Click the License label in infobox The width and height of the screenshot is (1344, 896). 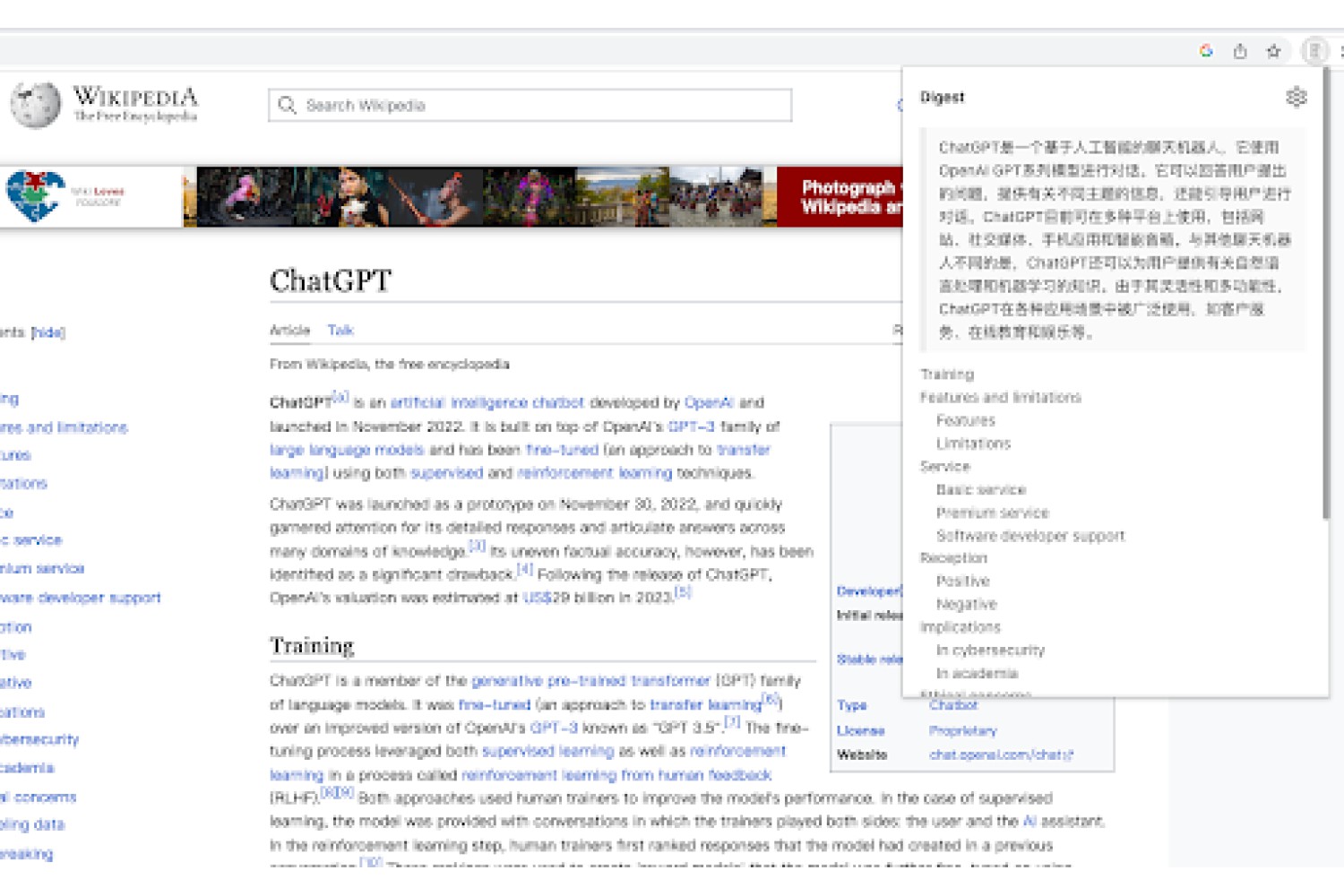click(860, 730)
